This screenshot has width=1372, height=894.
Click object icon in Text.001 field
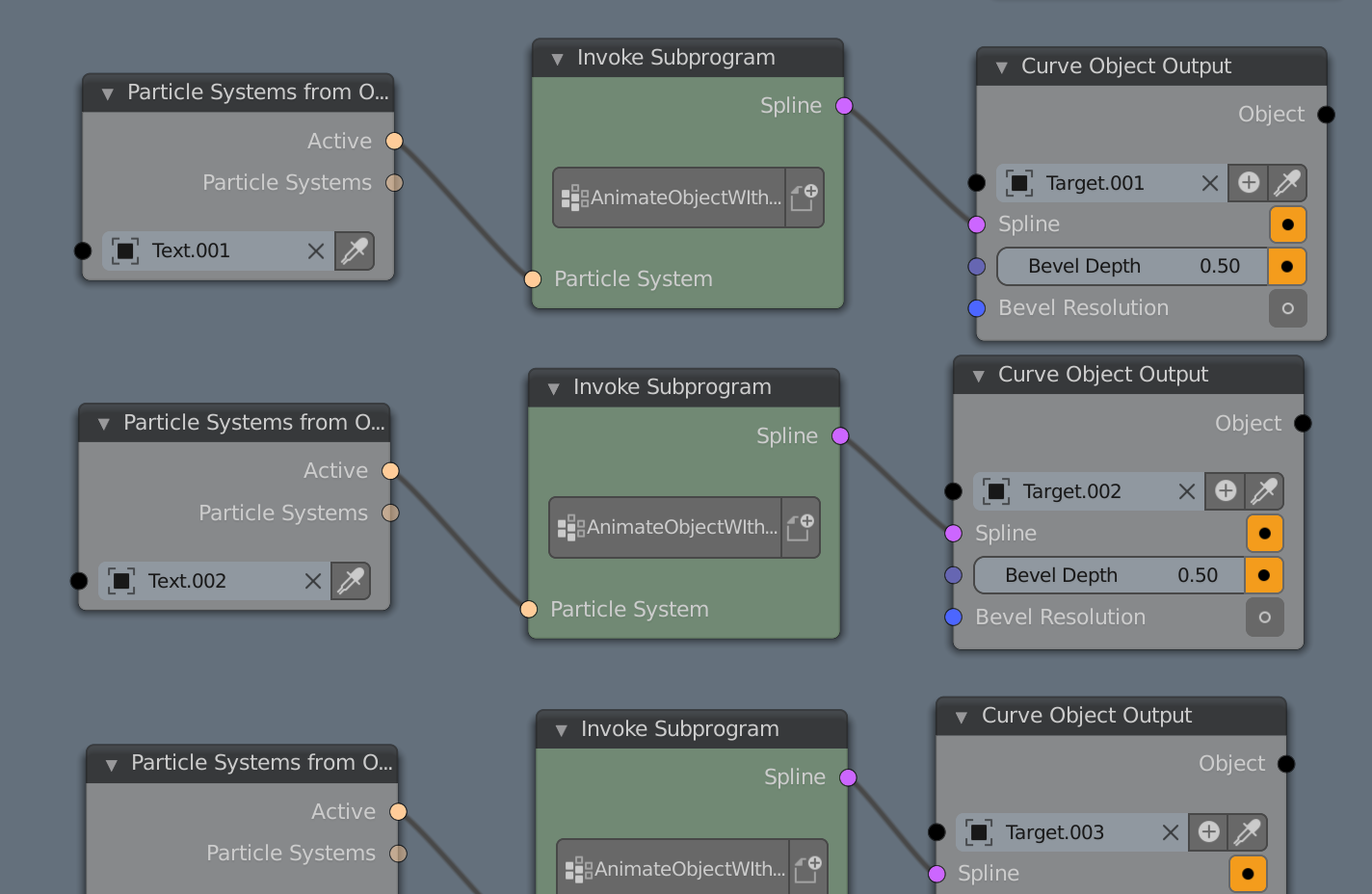pyautogui.click(x=125, y=250)
